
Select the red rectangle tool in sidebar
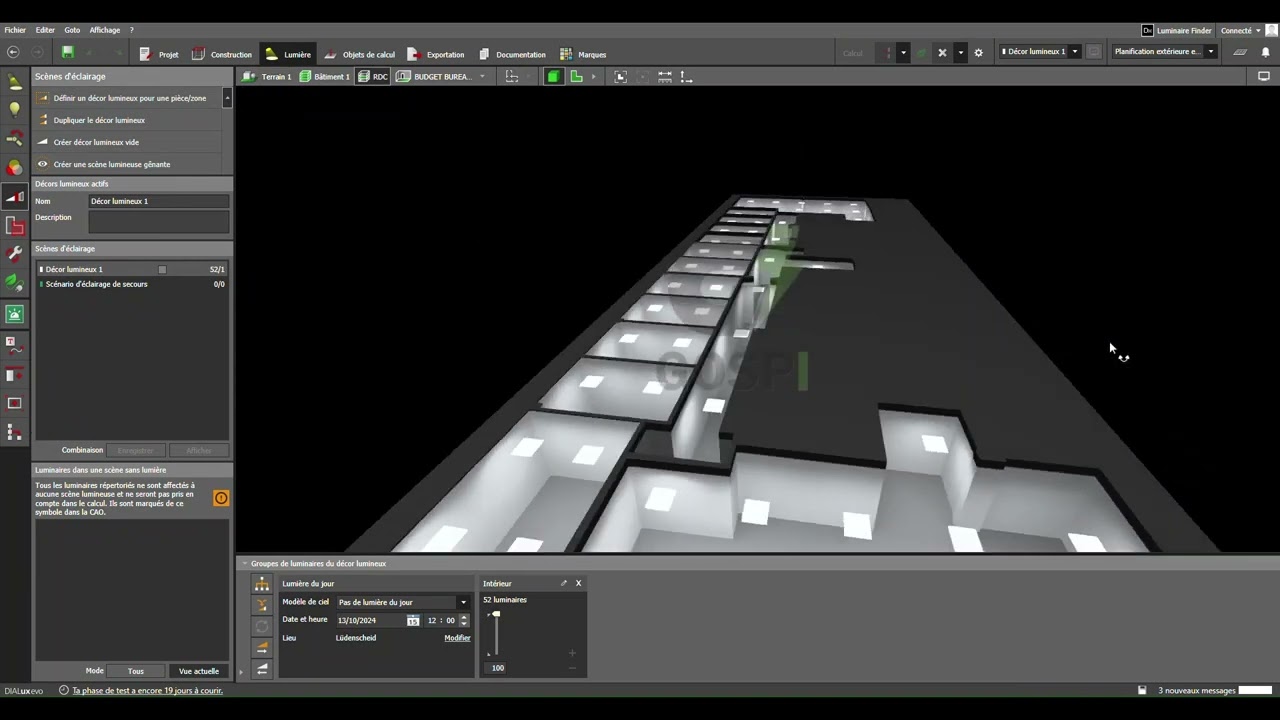pos(14,404)
